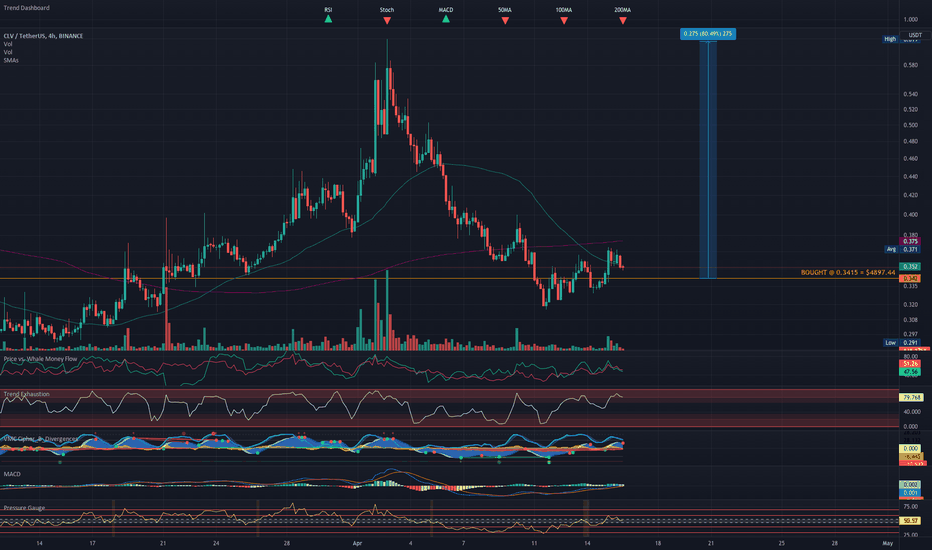Viewport: 932px width, 550px height.
Task: Select the Pressure Gauge indicator legend
Action: click(24, 508)
